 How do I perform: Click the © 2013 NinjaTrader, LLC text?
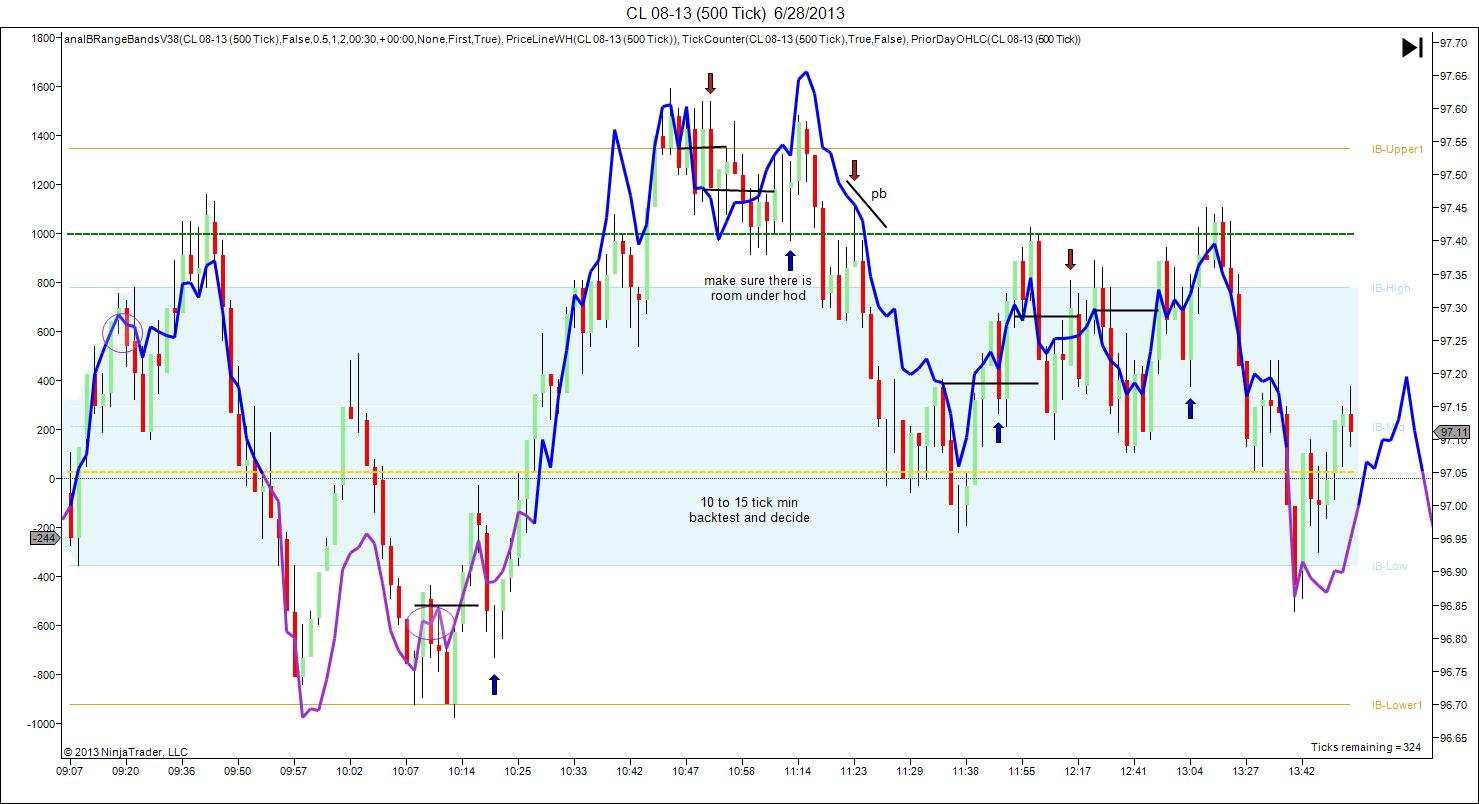(125, 752)
